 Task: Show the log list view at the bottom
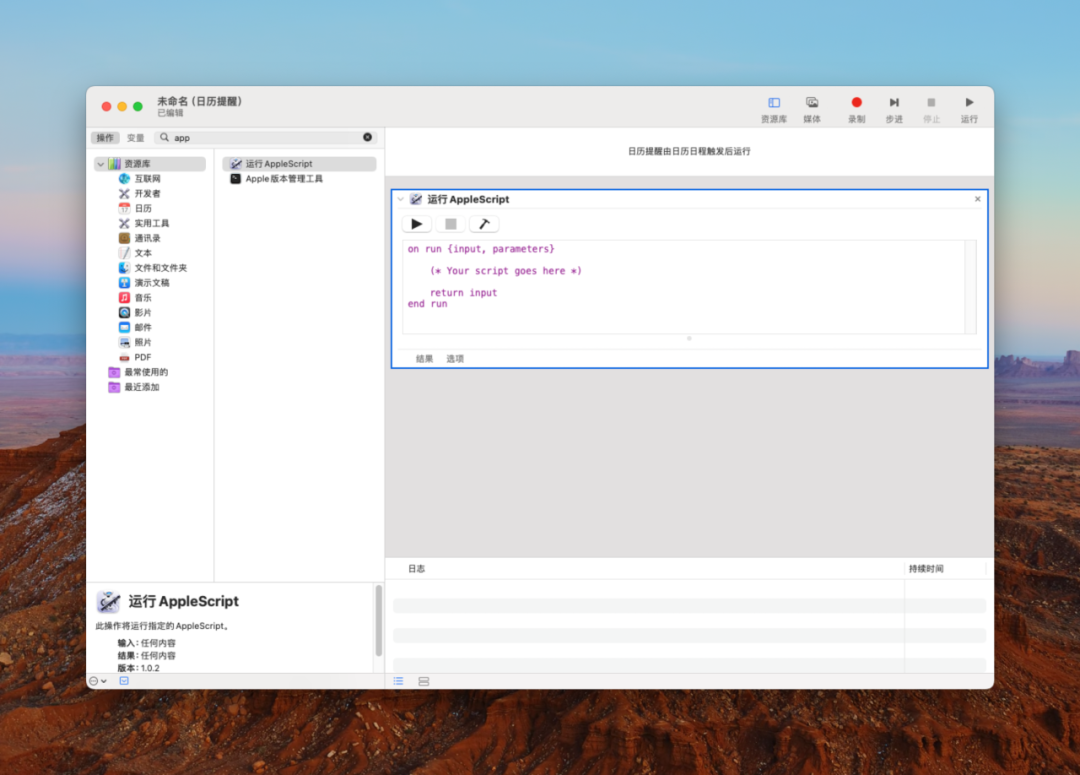pyautogui.click(x=399, y=681)
